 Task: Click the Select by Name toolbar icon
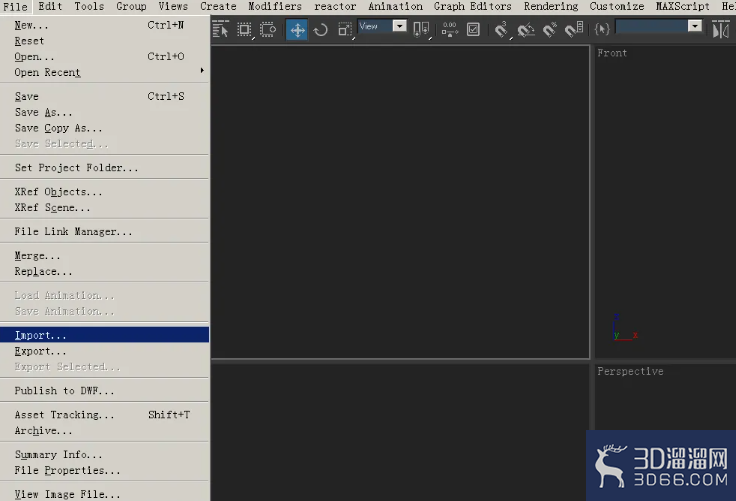point(220,30)
